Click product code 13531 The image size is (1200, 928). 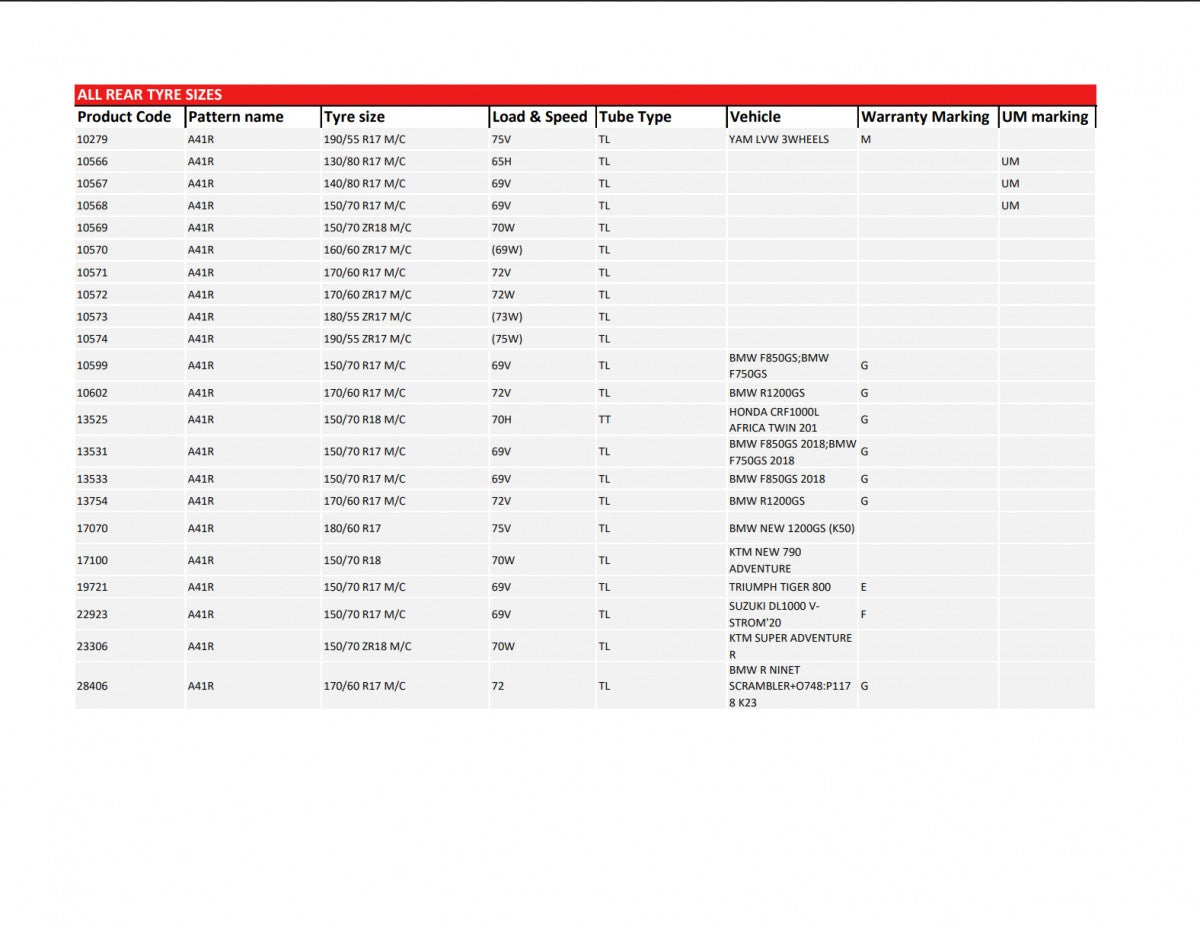[x=92, y=452]
